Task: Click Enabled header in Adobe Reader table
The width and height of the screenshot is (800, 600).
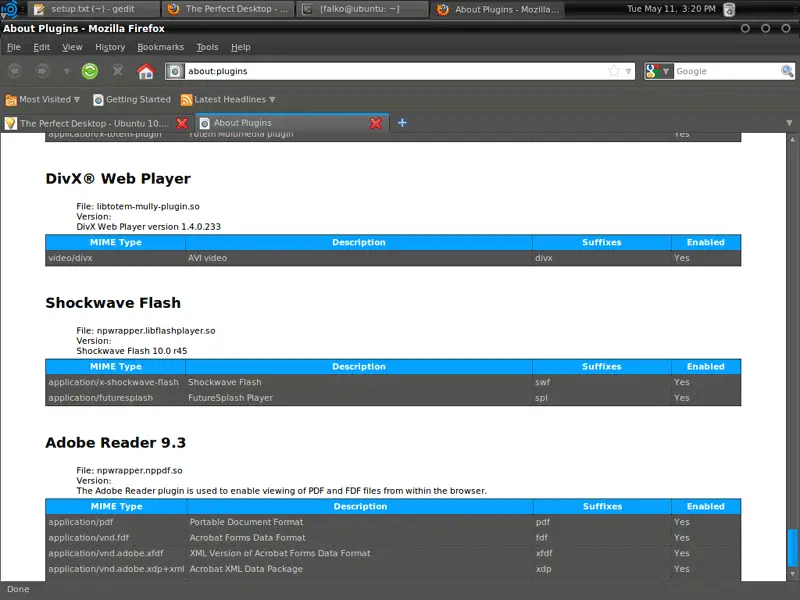Action: 705,507
